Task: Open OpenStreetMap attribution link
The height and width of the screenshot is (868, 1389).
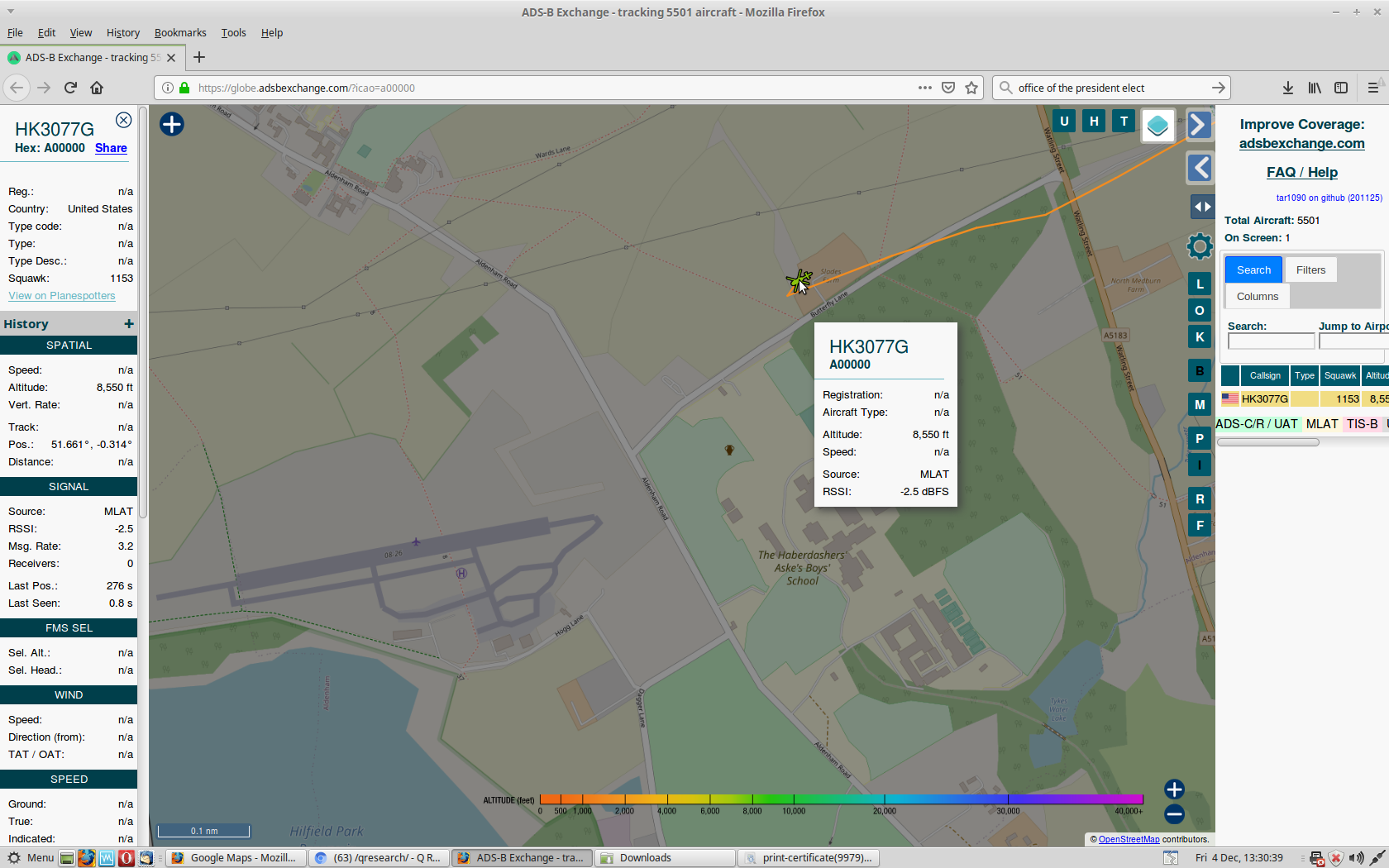Action: tap(1129, 839)
